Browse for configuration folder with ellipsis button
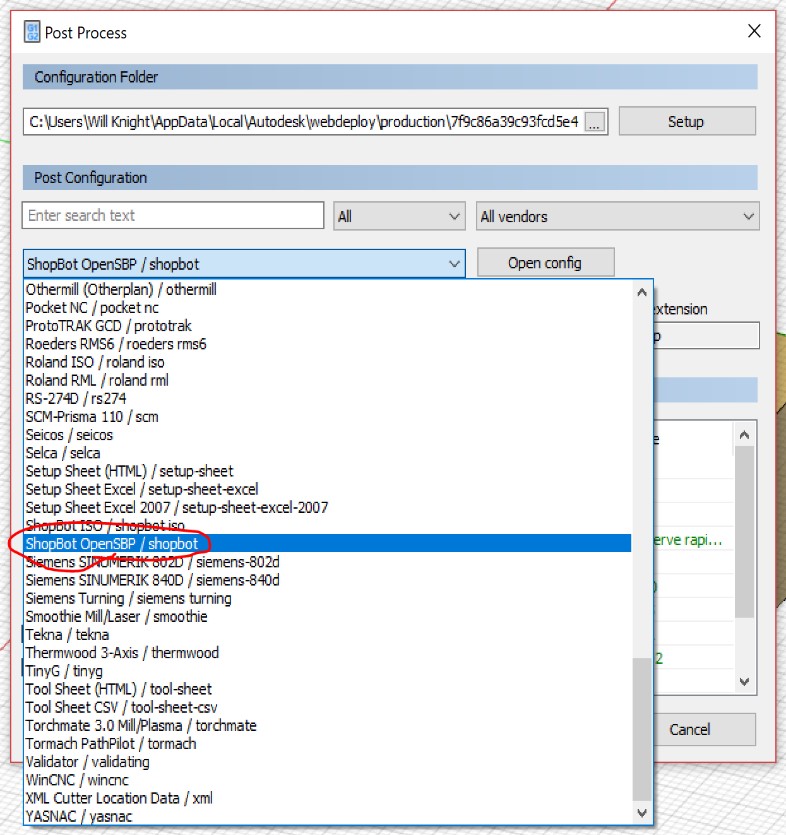This screenshot has height=835, width=786. pyautogui.click(x=594, y=122)
